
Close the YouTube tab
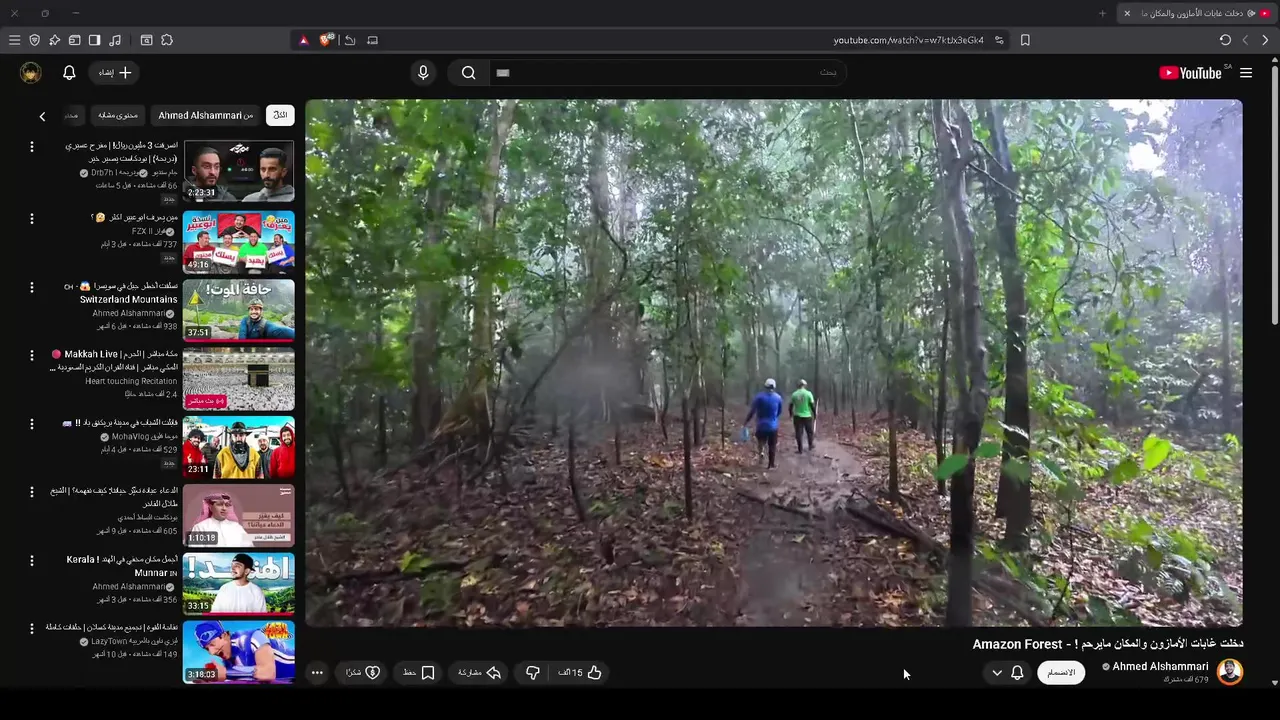point(1127,13)
